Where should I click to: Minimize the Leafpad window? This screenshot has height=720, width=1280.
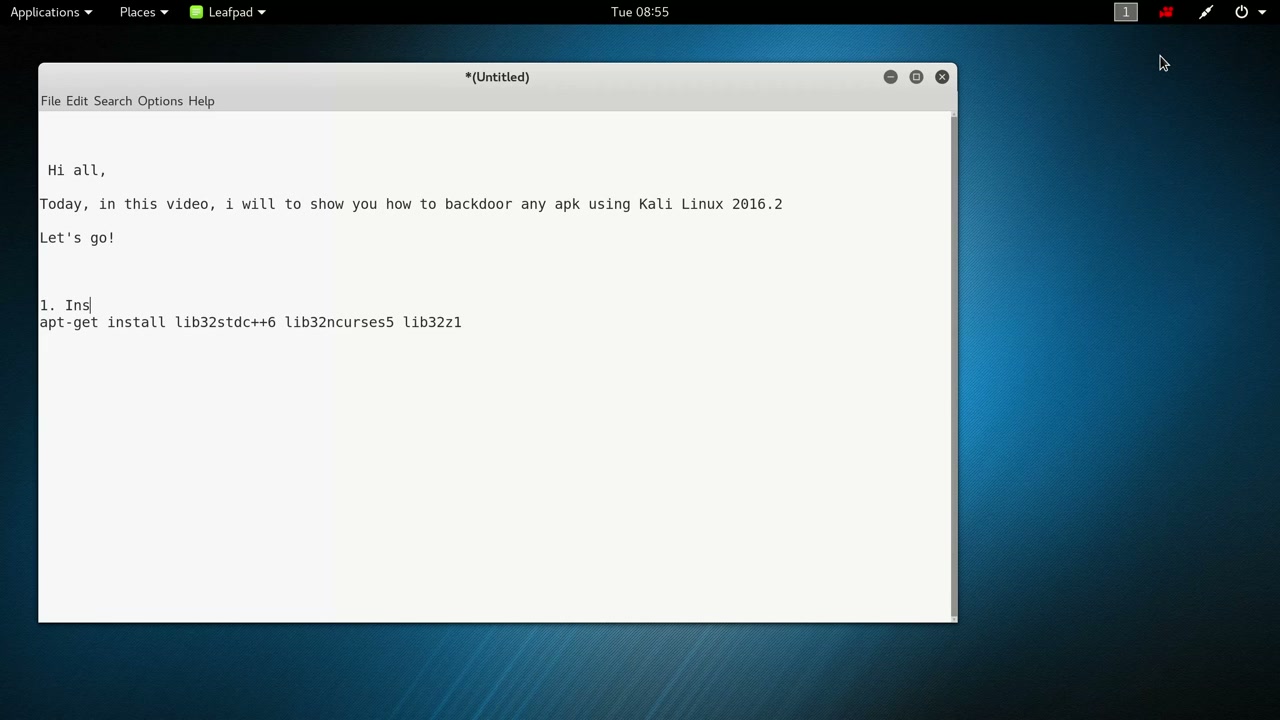pyautogui.click(x=890, y=77)
